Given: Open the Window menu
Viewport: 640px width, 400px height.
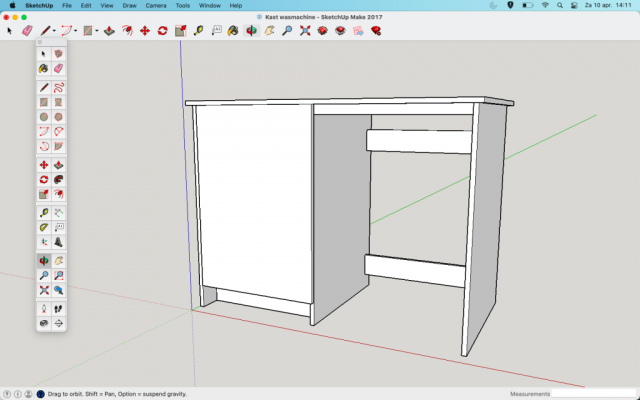Looking at the screenshot, I should [x=209, y=6].
